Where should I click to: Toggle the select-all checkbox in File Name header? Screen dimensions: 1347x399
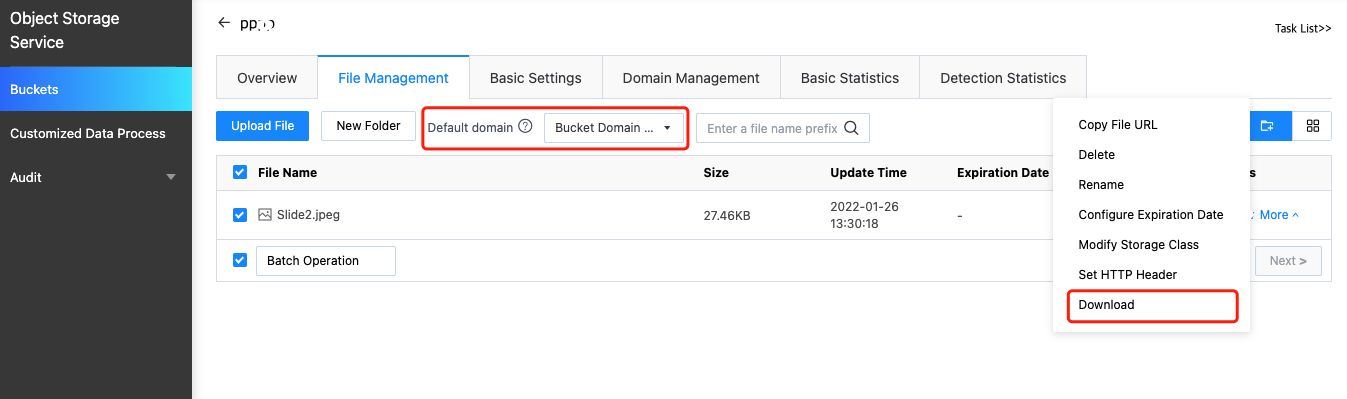pos(240,172)
